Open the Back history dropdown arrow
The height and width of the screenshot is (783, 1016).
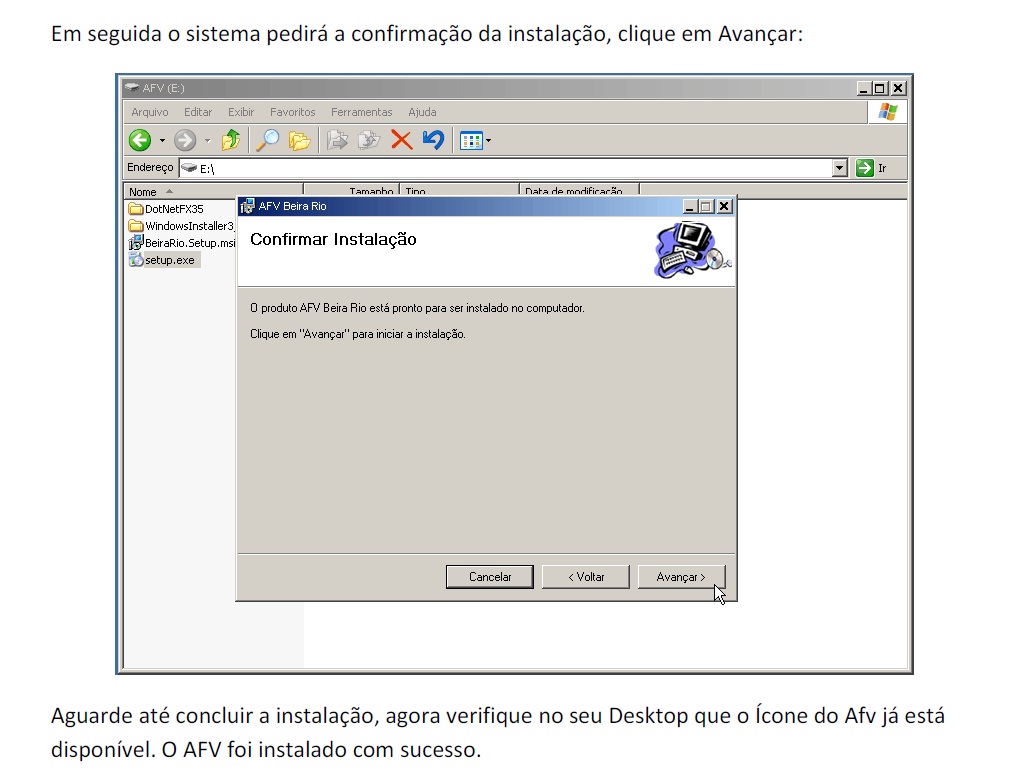click(162, 141)
